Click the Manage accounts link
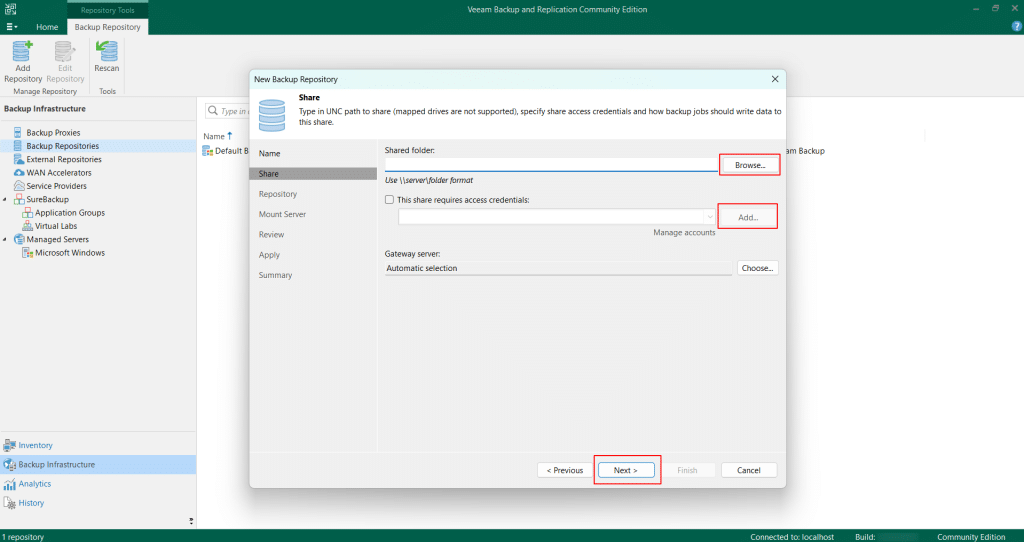 click(684, 232)
